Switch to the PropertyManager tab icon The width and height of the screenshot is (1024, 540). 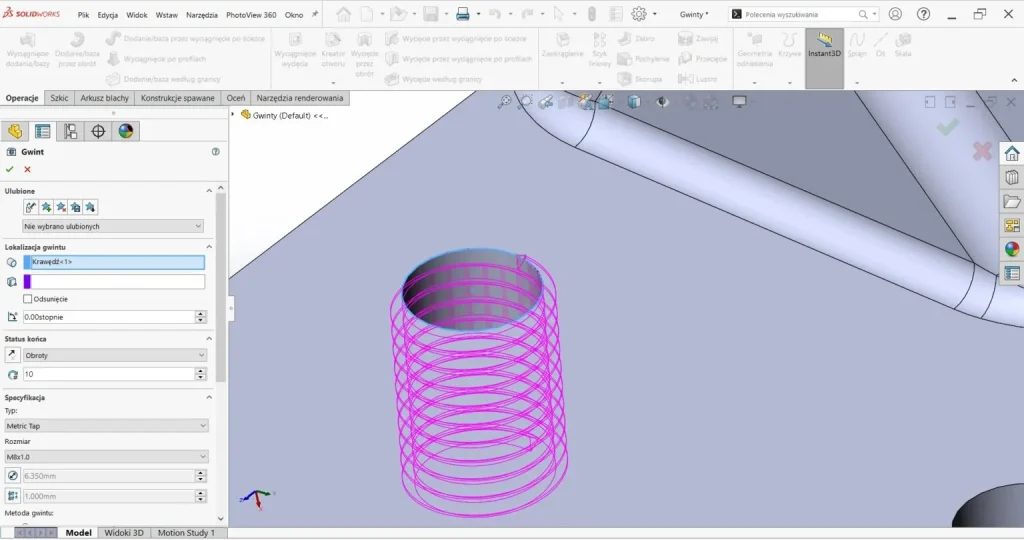(x=43, y=131)
